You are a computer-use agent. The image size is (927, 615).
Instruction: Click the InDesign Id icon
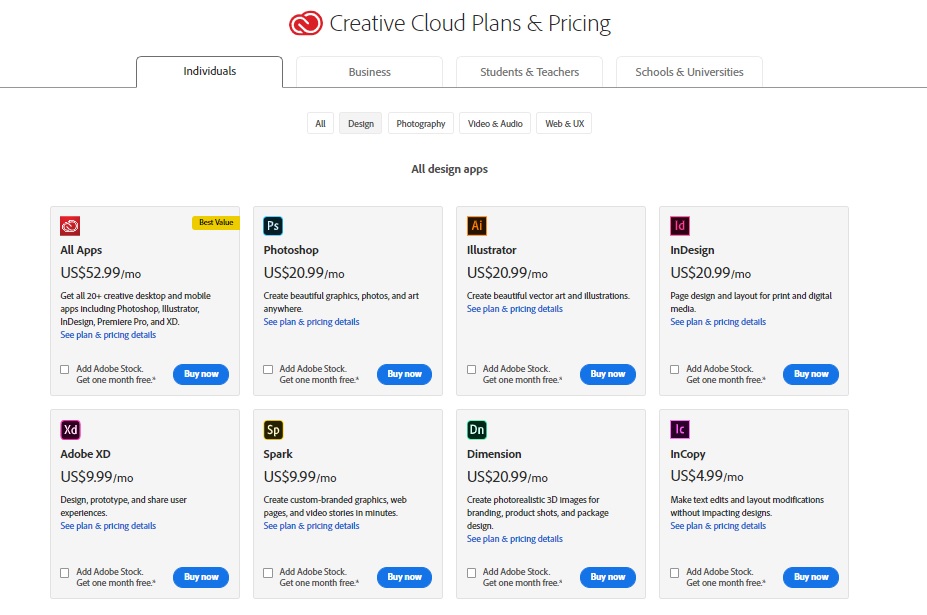click(680, 226)
